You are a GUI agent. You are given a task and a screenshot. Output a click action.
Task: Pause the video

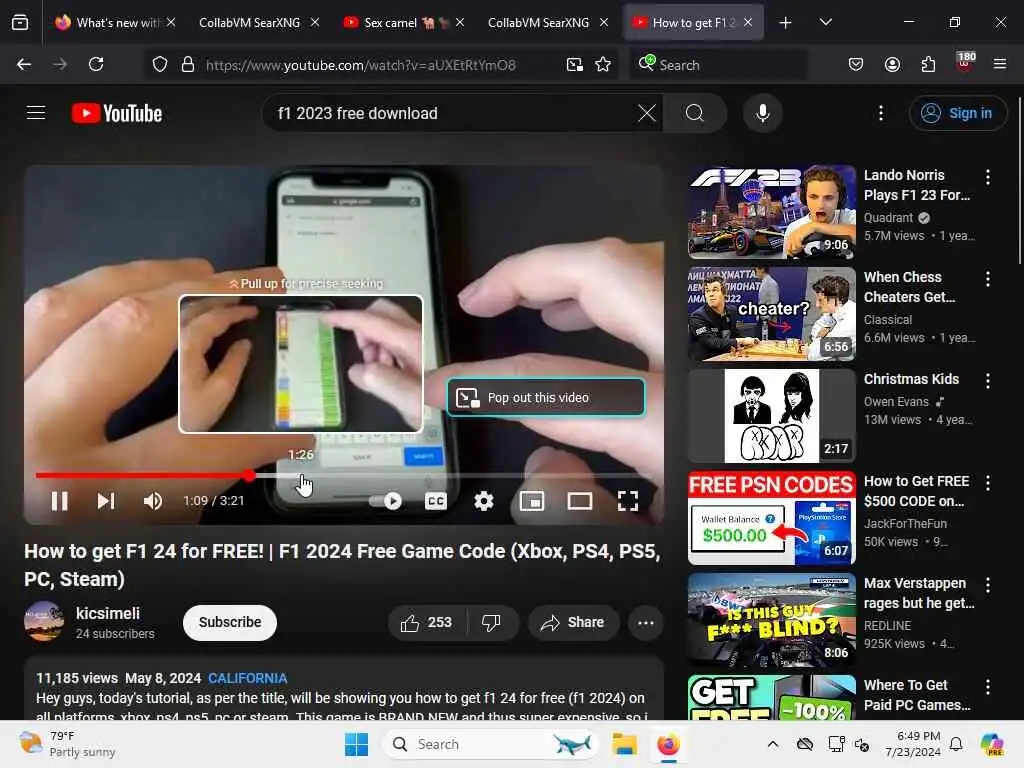tap(59, 501)
